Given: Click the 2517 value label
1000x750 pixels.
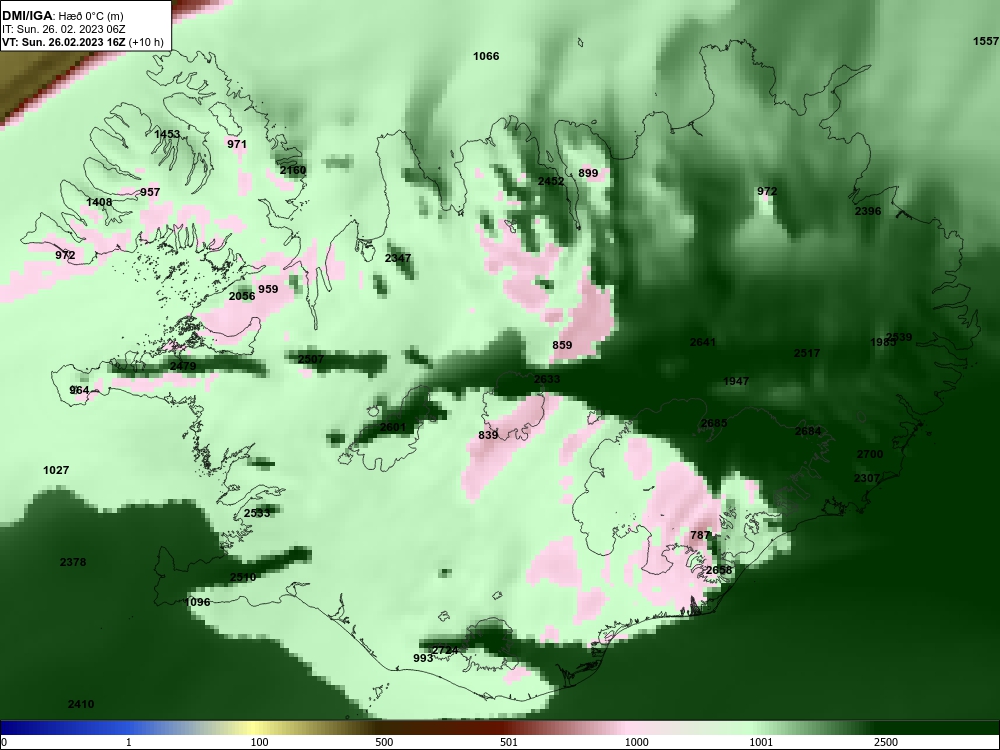Looking at the screenshot, I should [x=807, y=353].
